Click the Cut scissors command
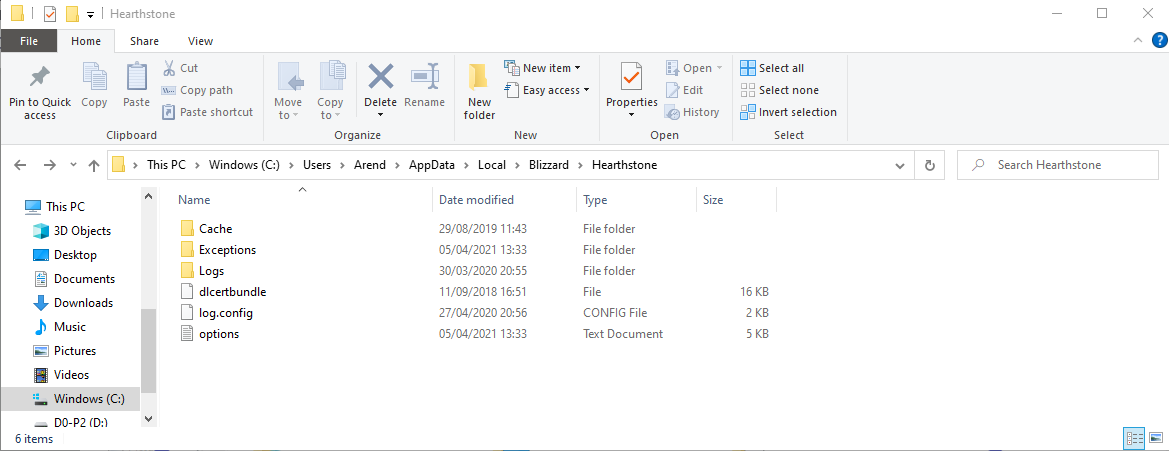Screen dimensions: 1169x451 click(180, 68)
